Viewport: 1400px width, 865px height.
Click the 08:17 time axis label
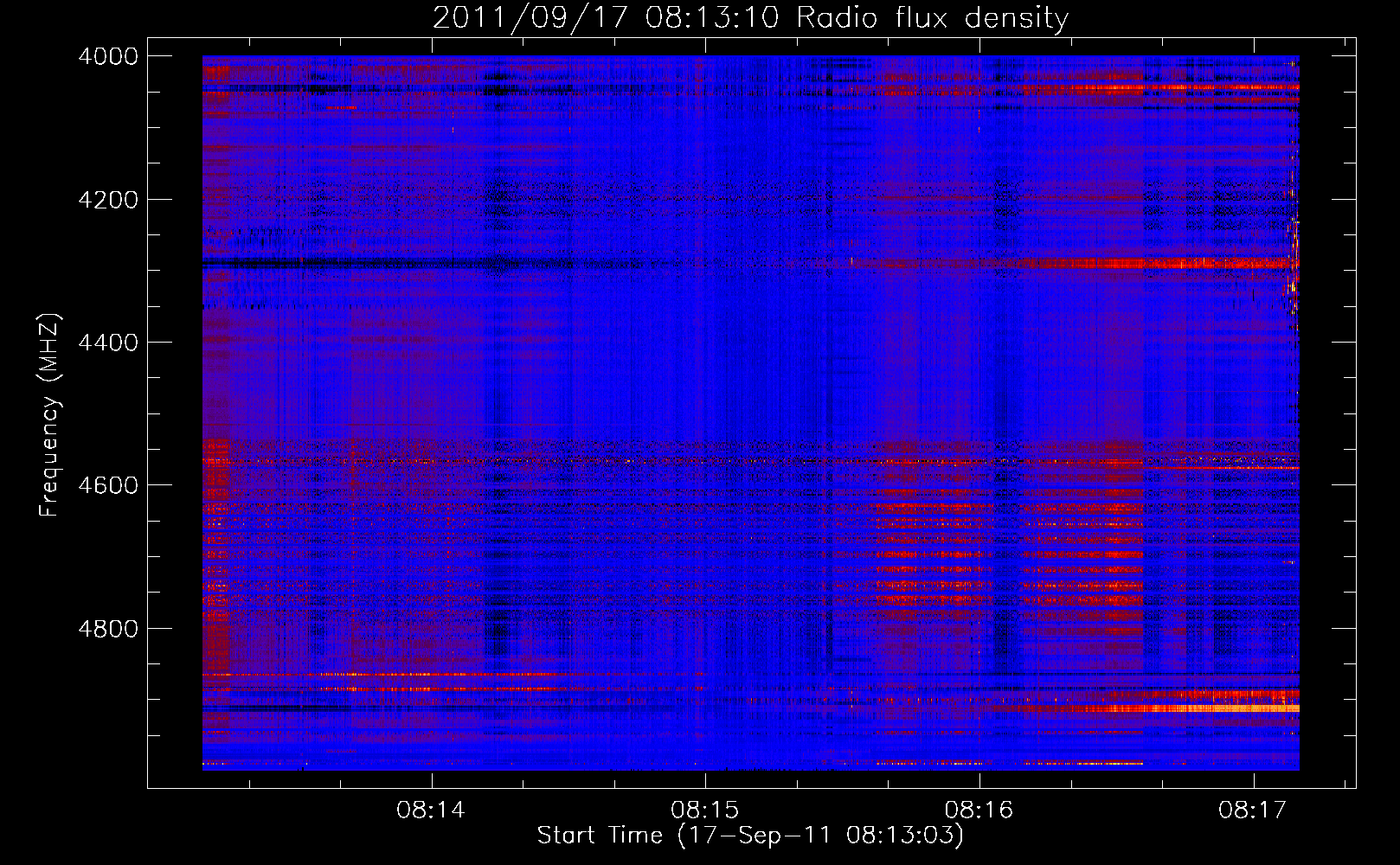[x=1253, y=811]
